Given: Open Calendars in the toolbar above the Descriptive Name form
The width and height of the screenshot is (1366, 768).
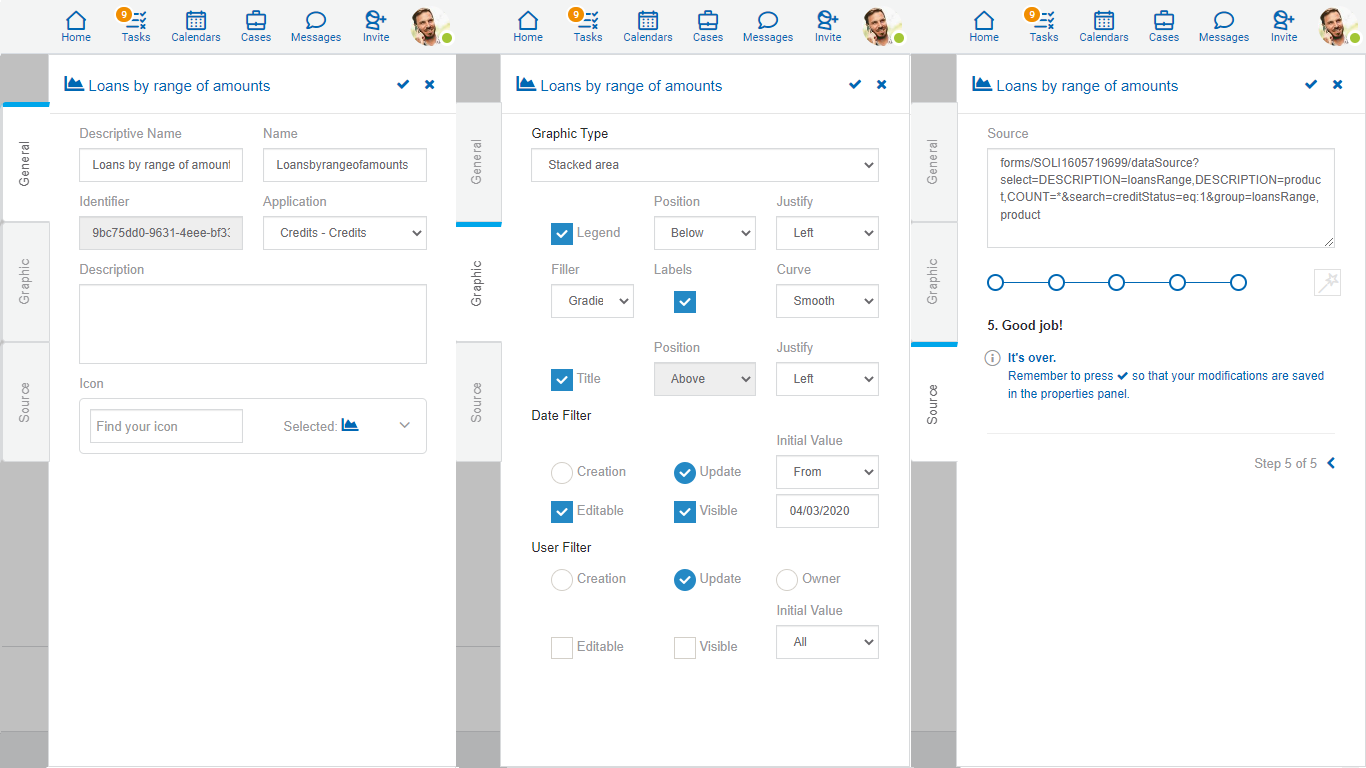Looking at the screenshot, I should coord(196,26).
